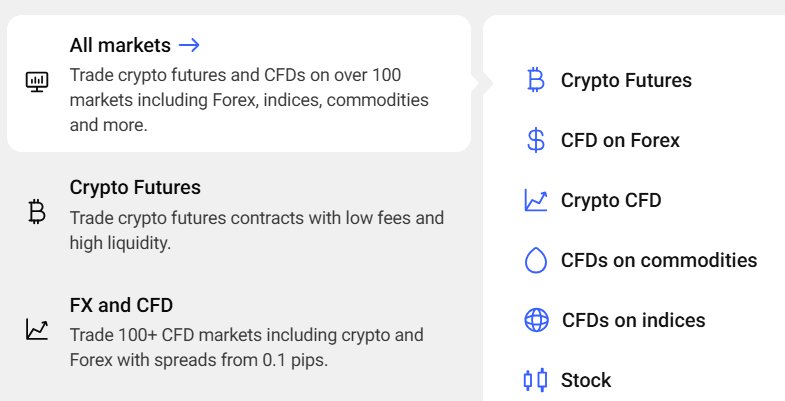Open the Stock market option
This screenshot has width=785, height=401.
(586, 380)
